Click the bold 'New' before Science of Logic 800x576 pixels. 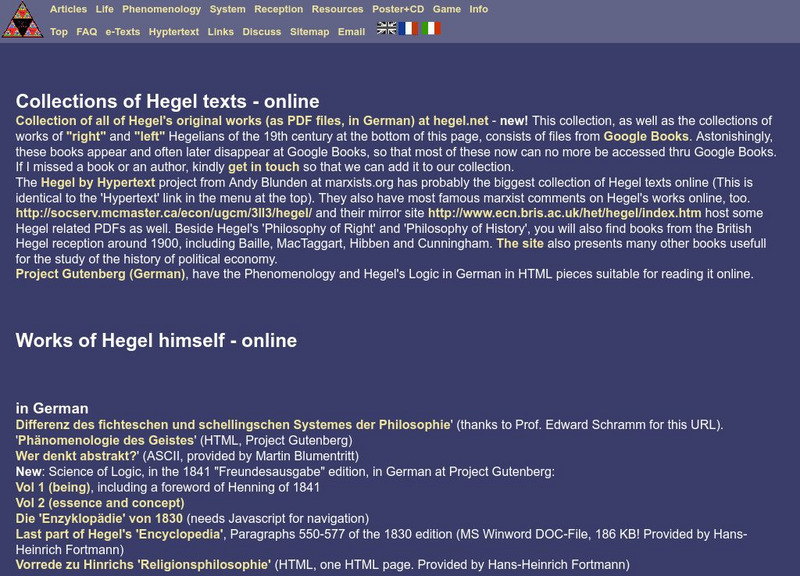click(28, 471)
